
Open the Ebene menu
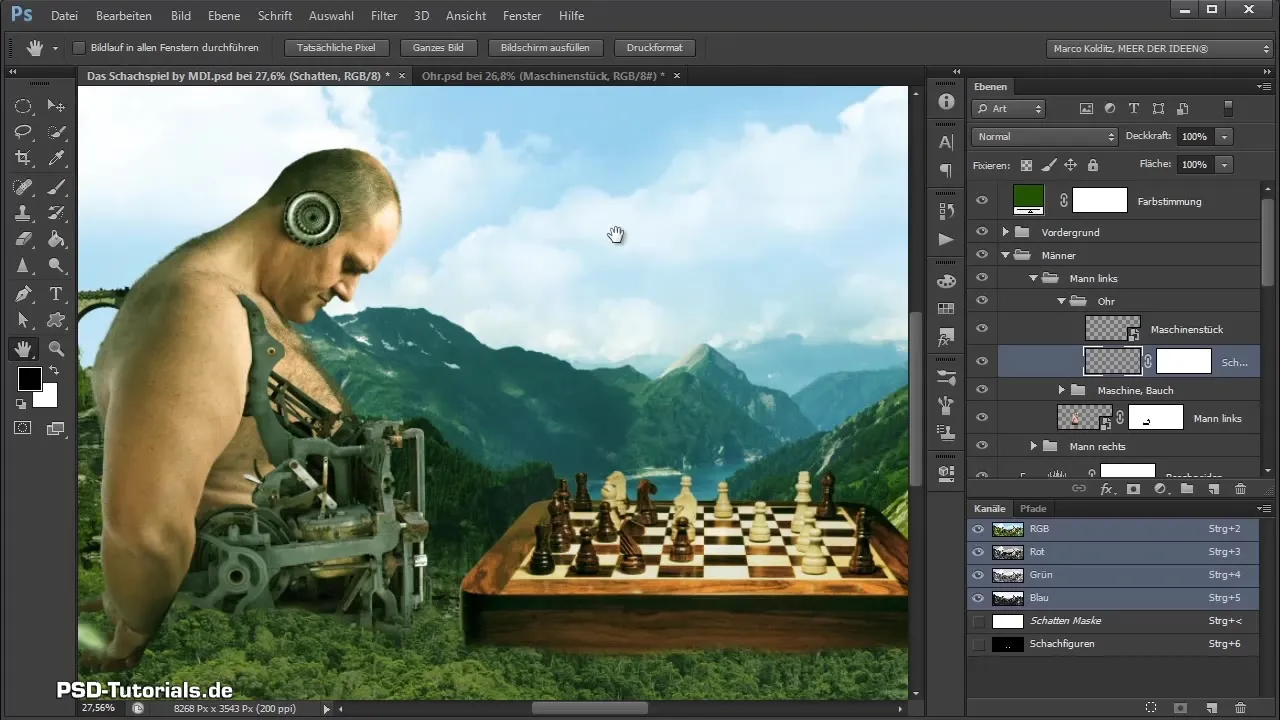coord(223,16)
